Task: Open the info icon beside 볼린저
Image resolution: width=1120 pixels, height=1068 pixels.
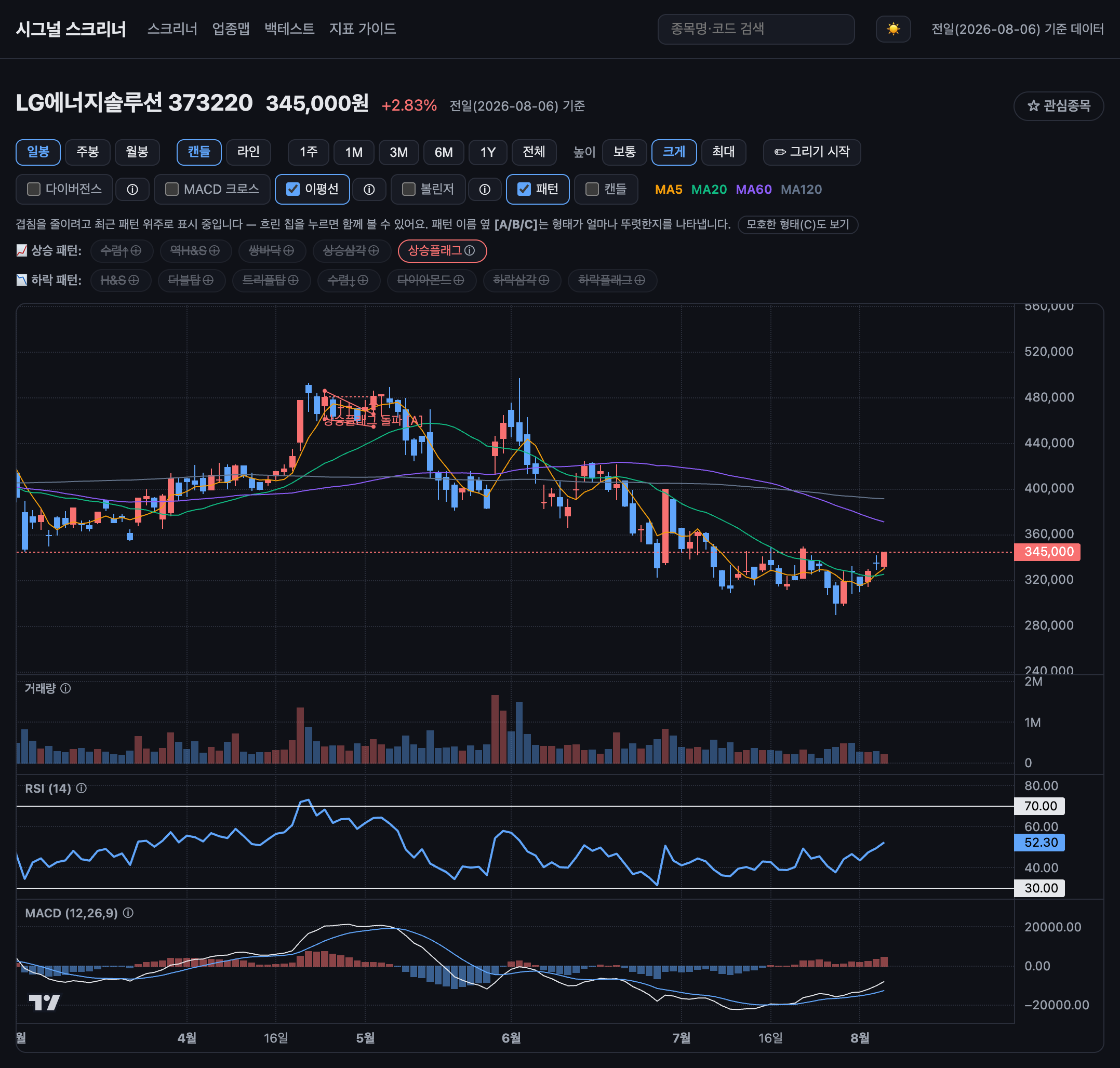Action: [485, 190]
